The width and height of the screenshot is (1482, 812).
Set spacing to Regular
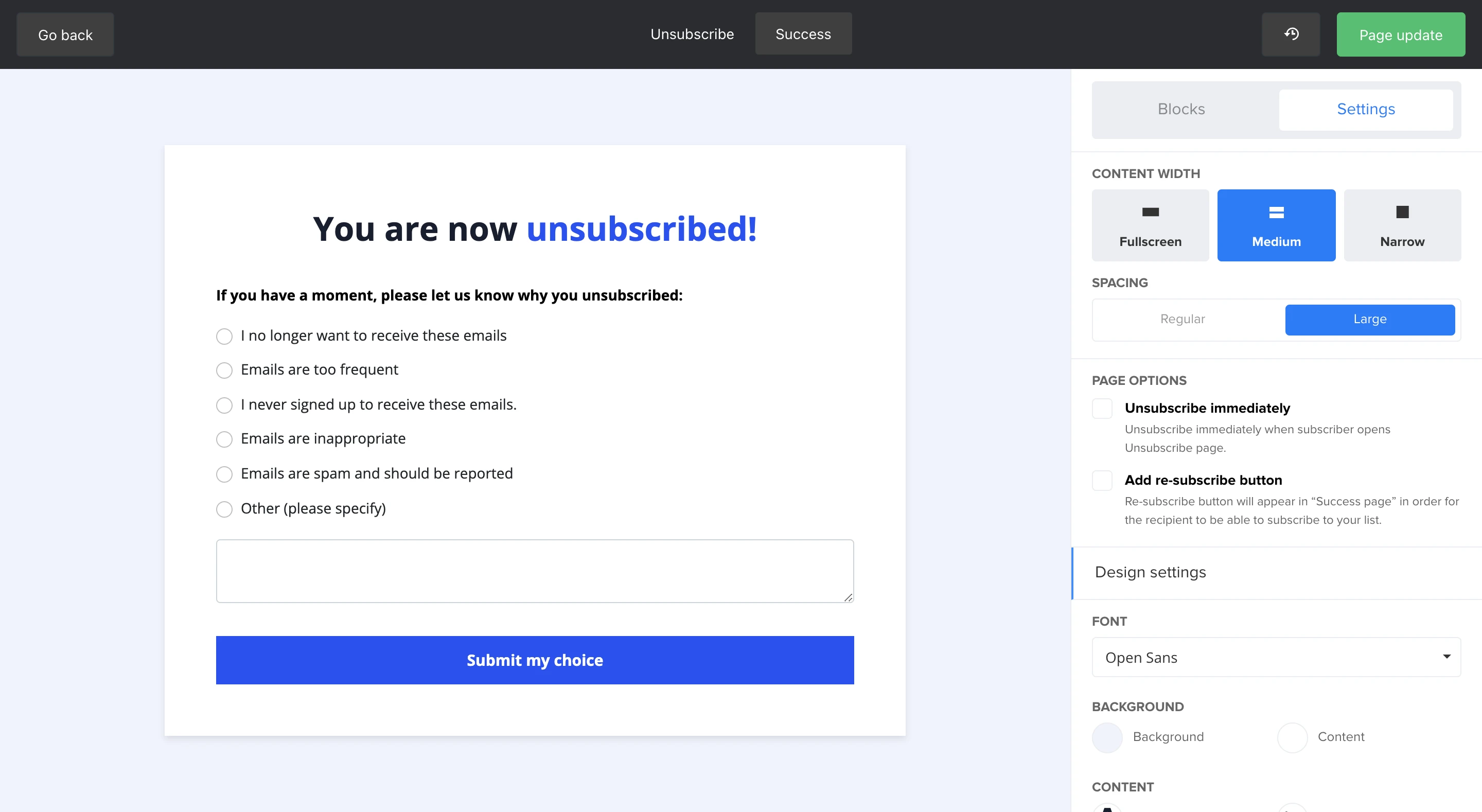coord(1183,320)
